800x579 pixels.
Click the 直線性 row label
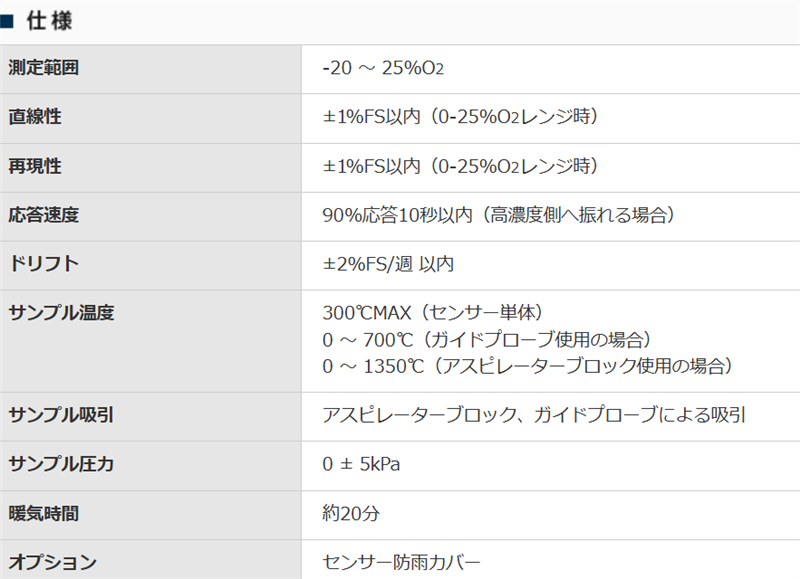(x=35, y=117)
